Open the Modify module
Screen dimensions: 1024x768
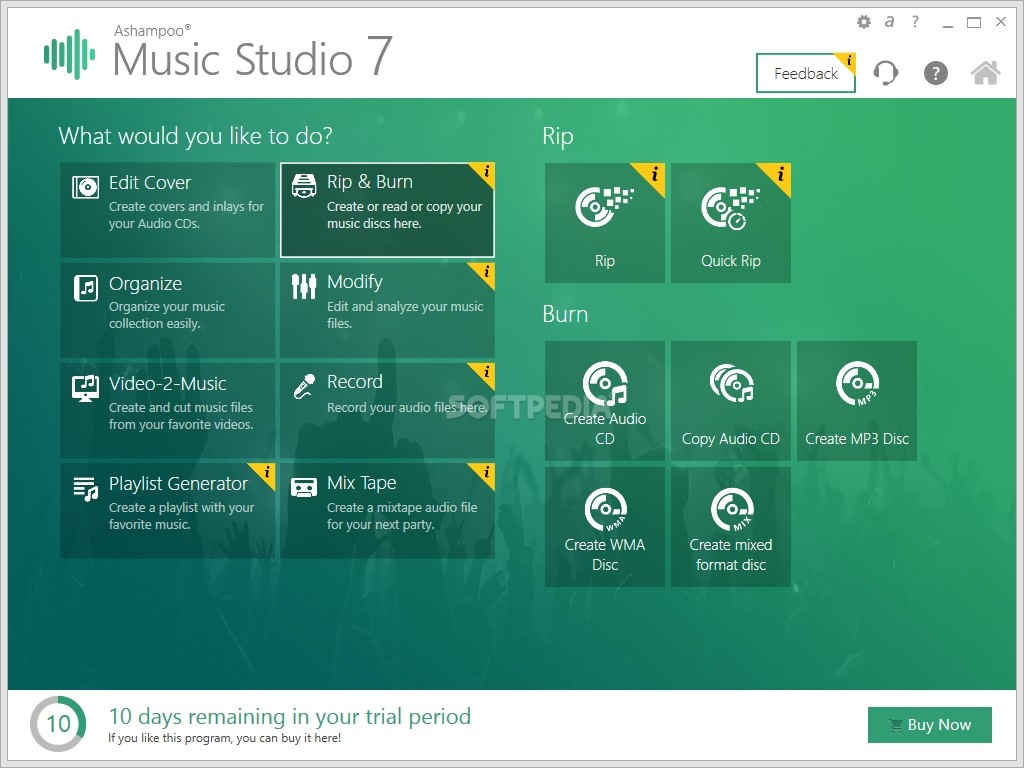pos(387,310)
